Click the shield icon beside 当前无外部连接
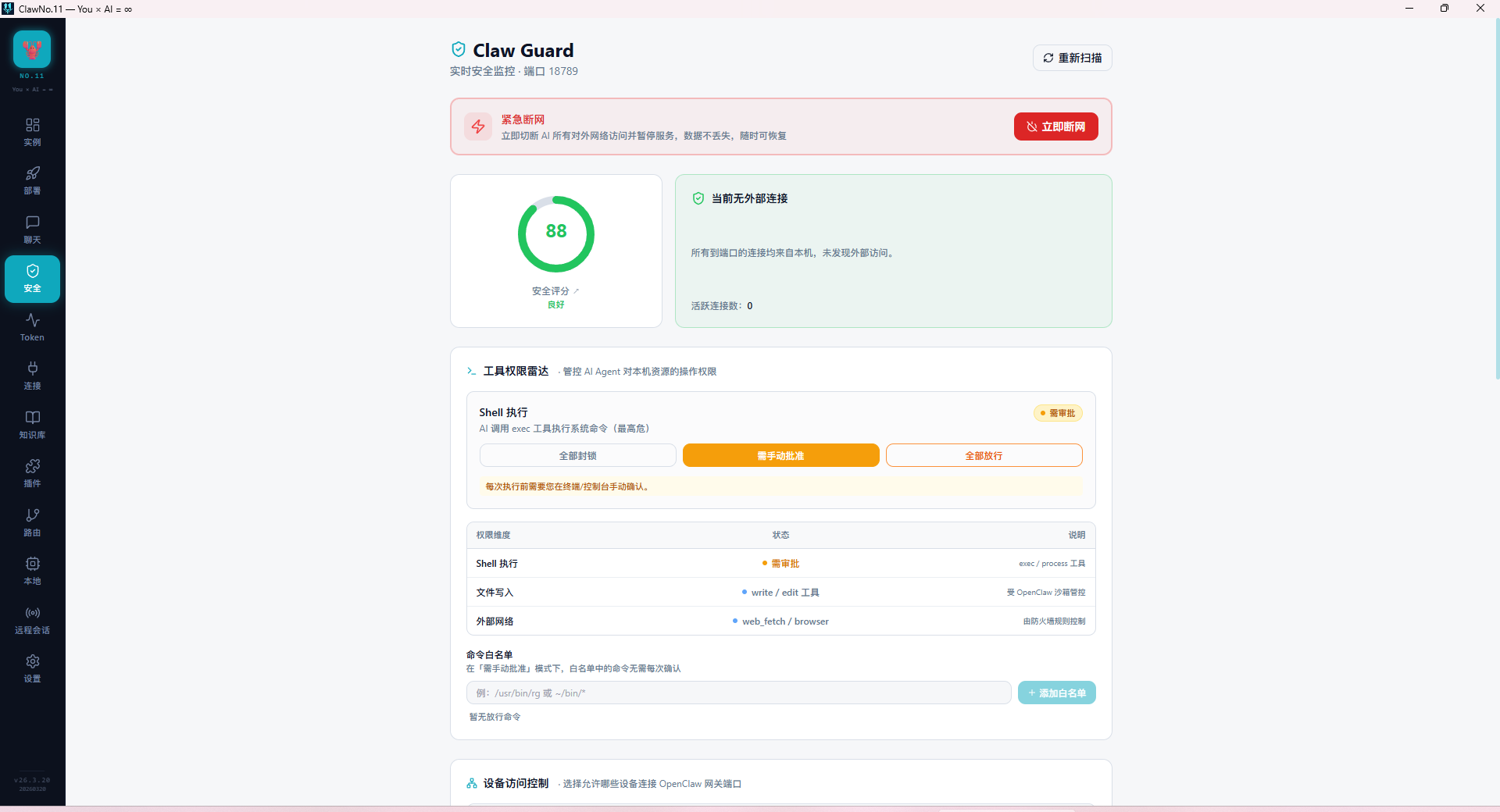 [x=698, y=198]
